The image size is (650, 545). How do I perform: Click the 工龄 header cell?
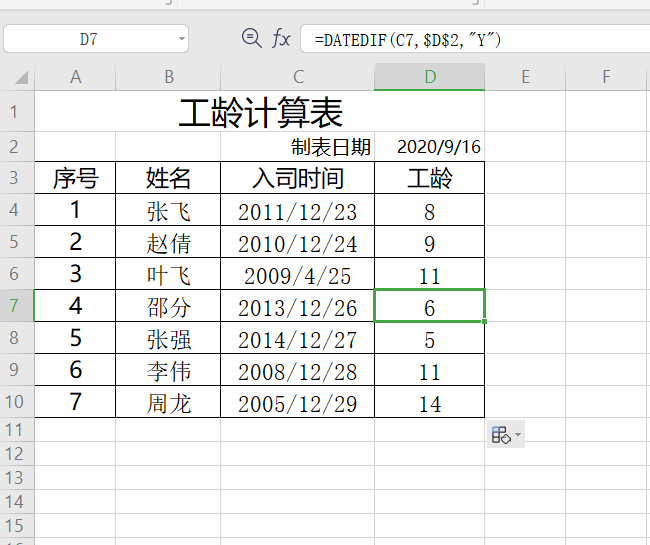[429, 178]
